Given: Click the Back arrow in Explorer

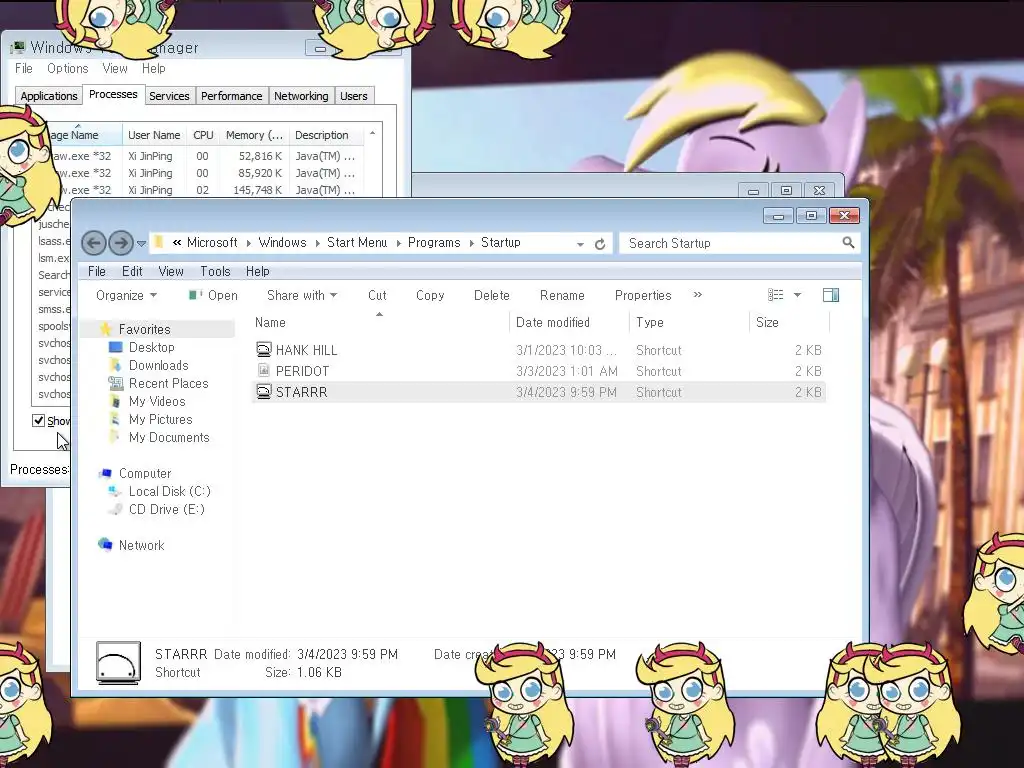Looking at the screenshot, I should (x=93, y=244).
